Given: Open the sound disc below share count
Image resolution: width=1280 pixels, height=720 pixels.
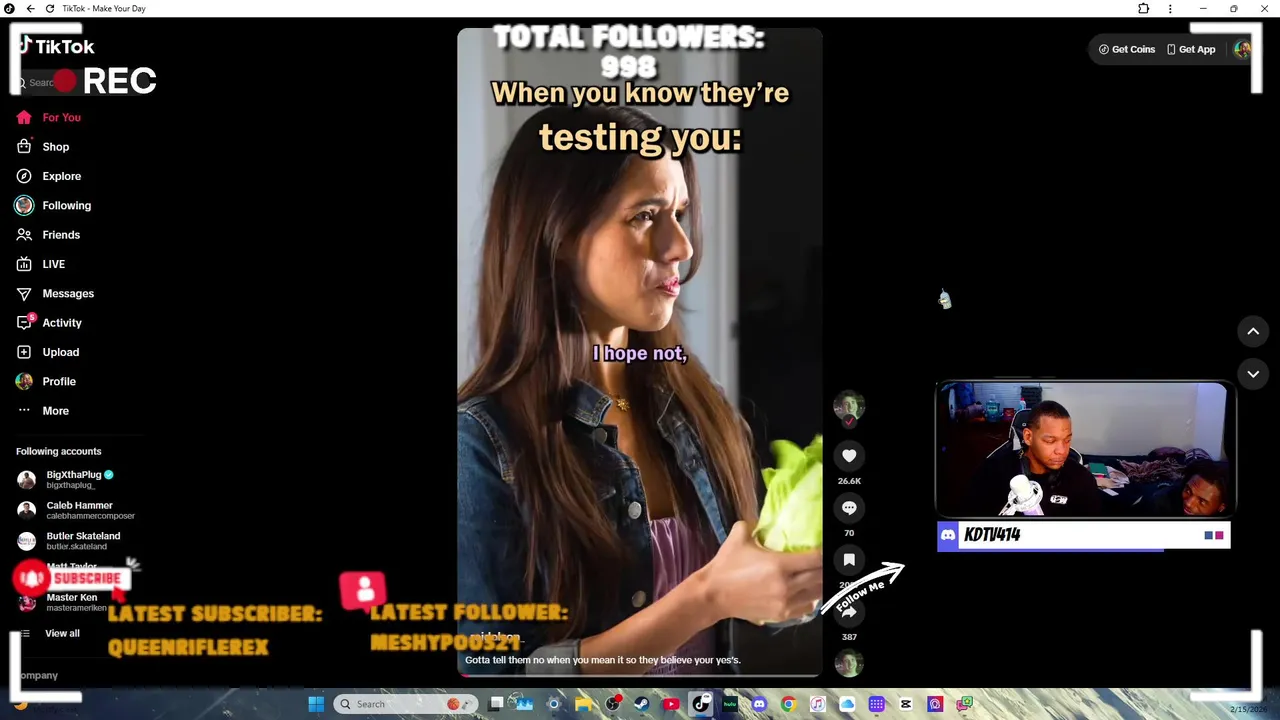Looking at the screenshot, I should click(x=849, y=663).
